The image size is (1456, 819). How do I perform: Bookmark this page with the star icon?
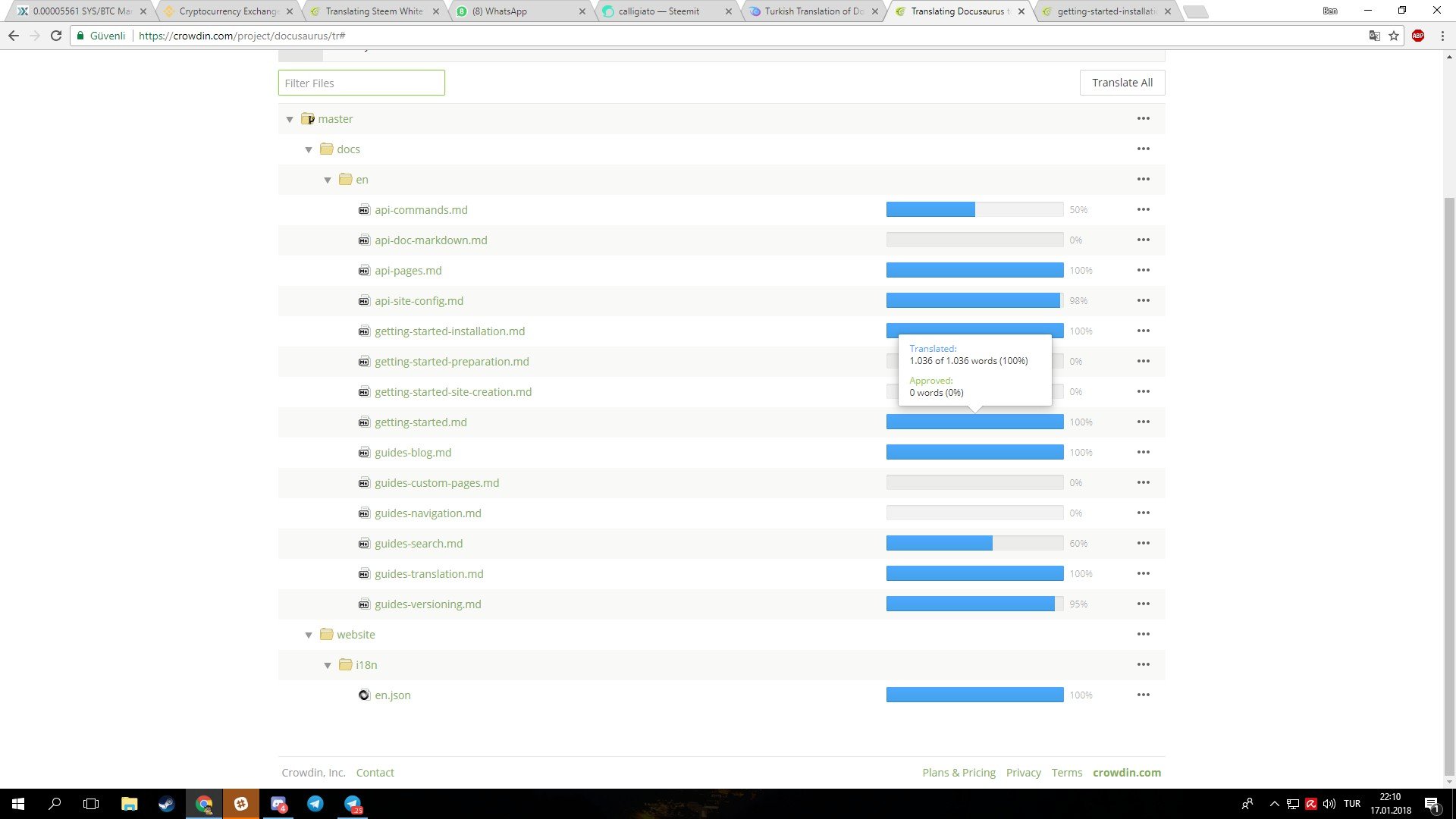(1394, 36)
